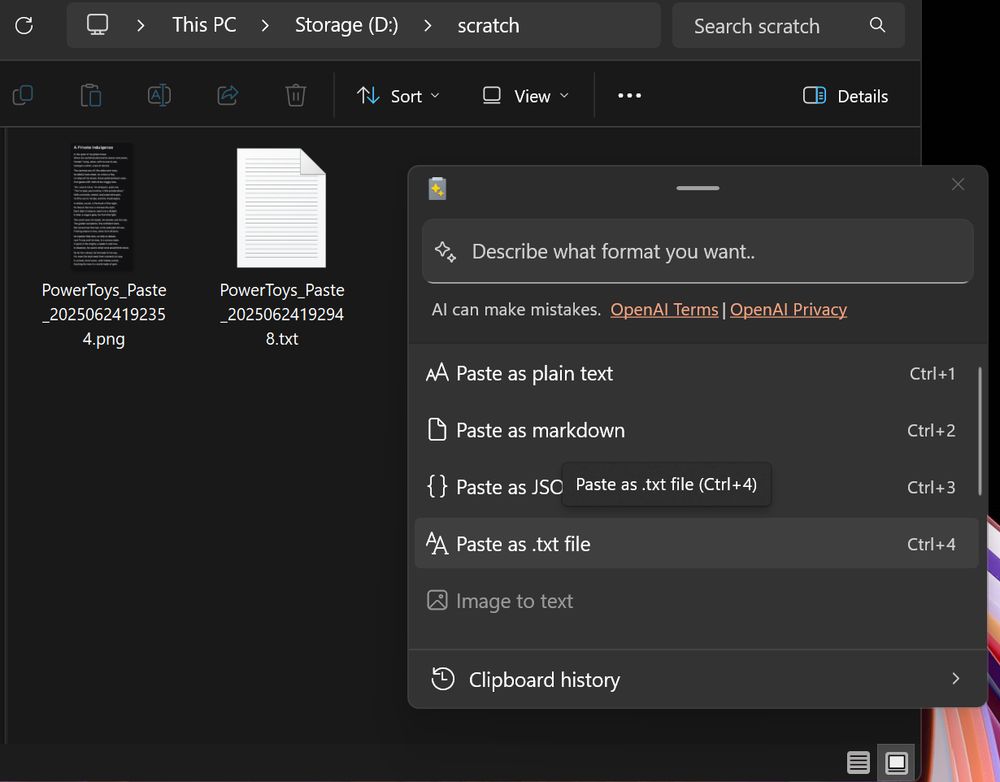Expand Clipboard history with chevron
Image resolution: width=1000 pixels, height=782 pixels.
[x=955, y=679]
